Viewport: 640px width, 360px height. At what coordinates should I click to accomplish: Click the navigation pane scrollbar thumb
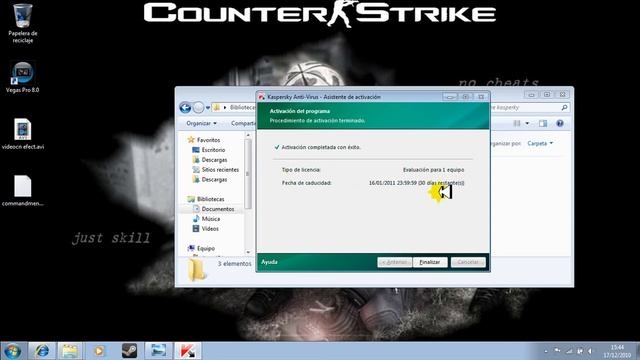(x=248, y=173)
